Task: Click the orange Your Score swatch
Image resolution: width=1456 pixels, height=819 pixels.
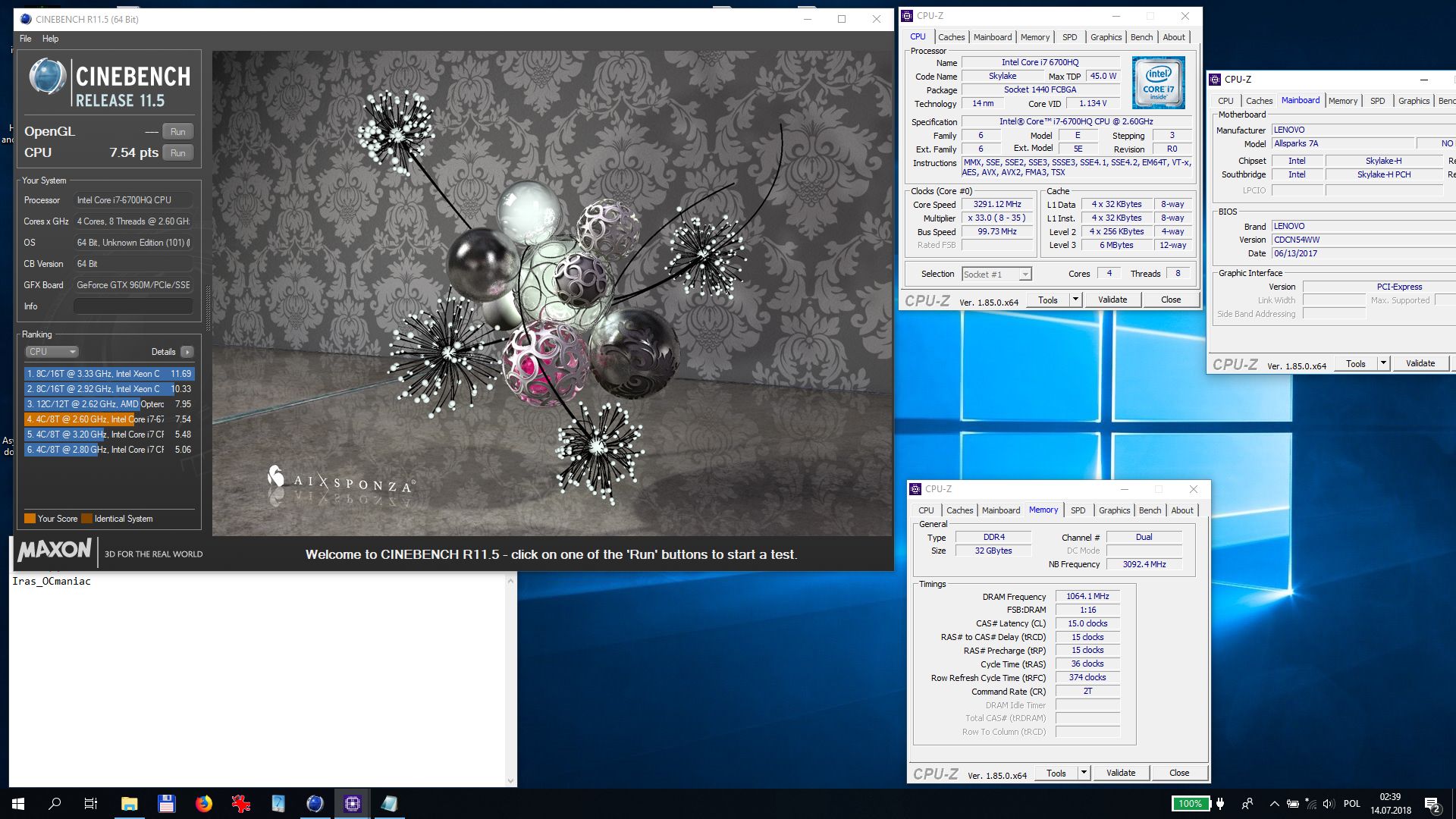Action: [x=30, y=519]
